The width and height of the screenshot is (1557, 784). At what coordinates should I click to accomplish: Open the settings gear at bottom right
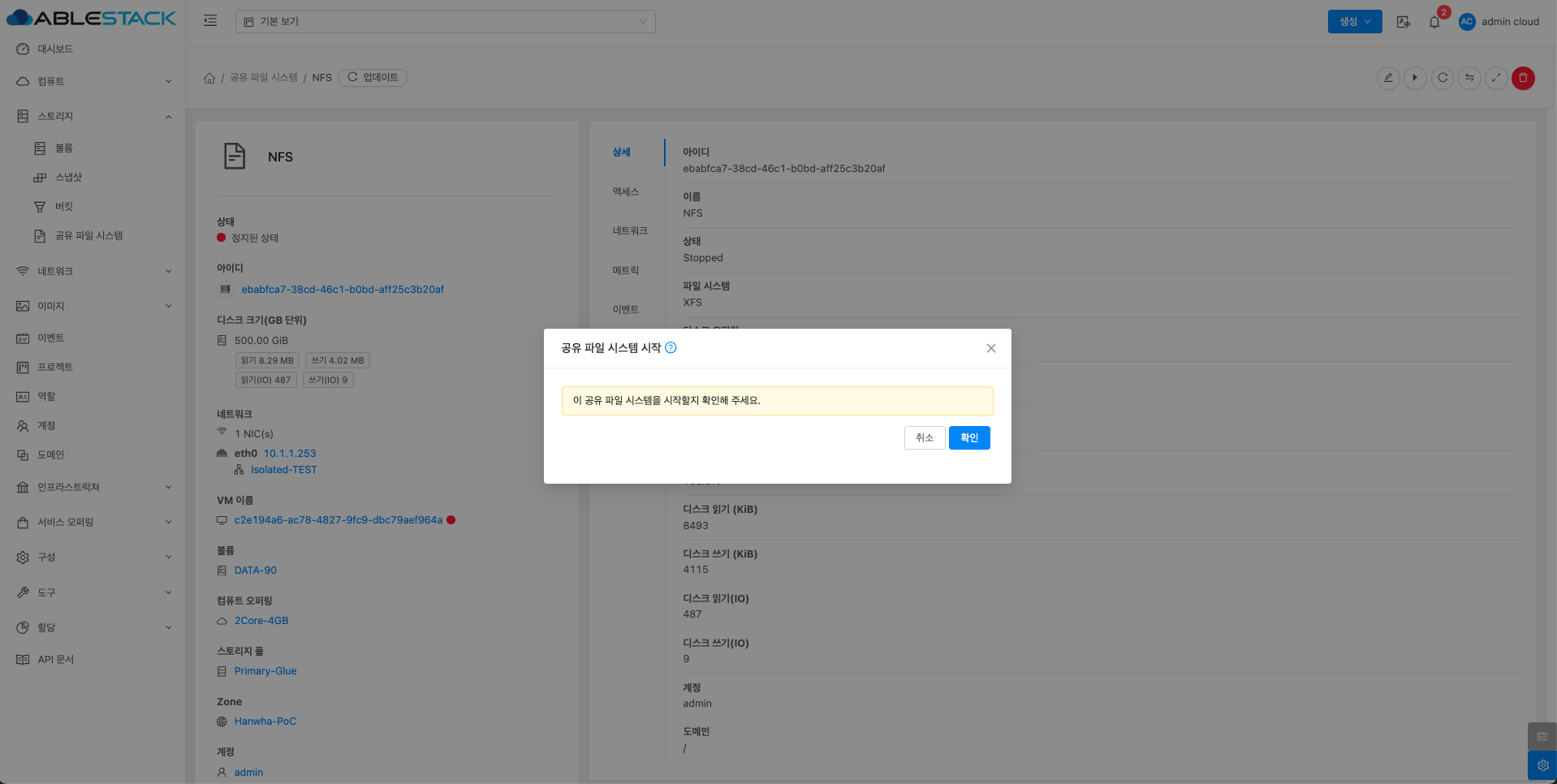(x=1542, y=765)
